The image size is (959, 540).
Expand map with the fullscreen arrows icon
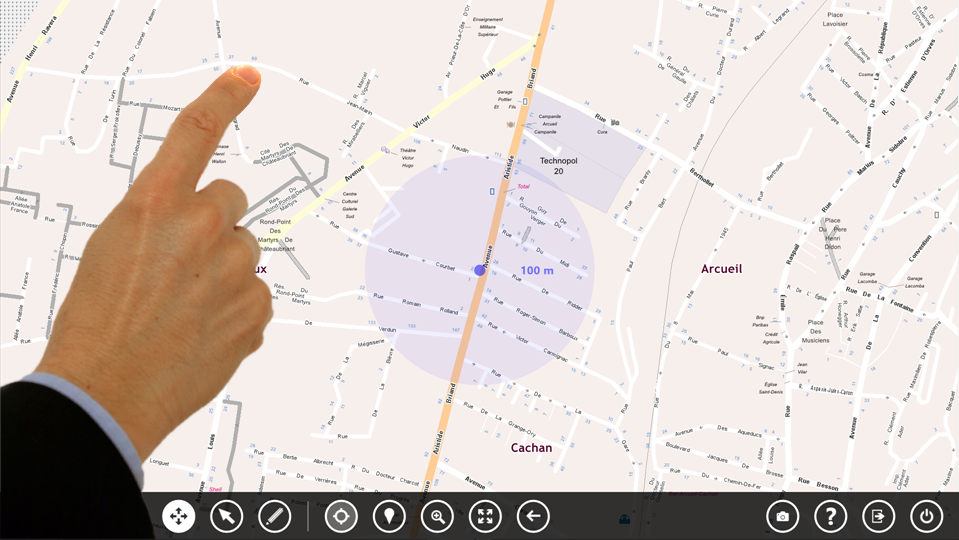click(485, 516)
